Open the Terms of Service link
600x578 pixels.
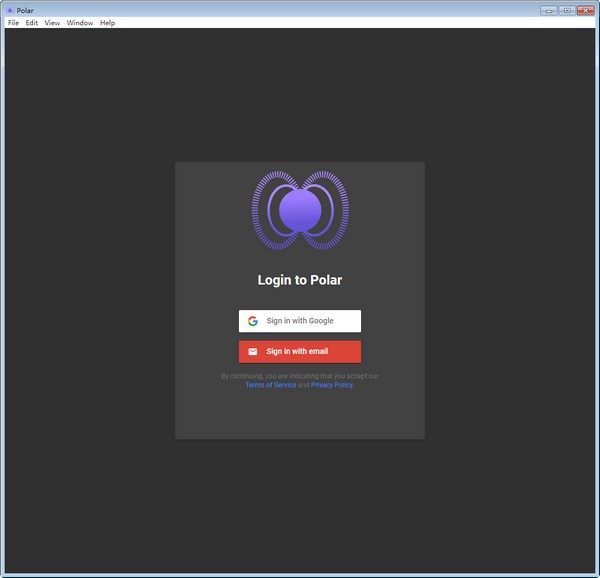coord(270,385)
